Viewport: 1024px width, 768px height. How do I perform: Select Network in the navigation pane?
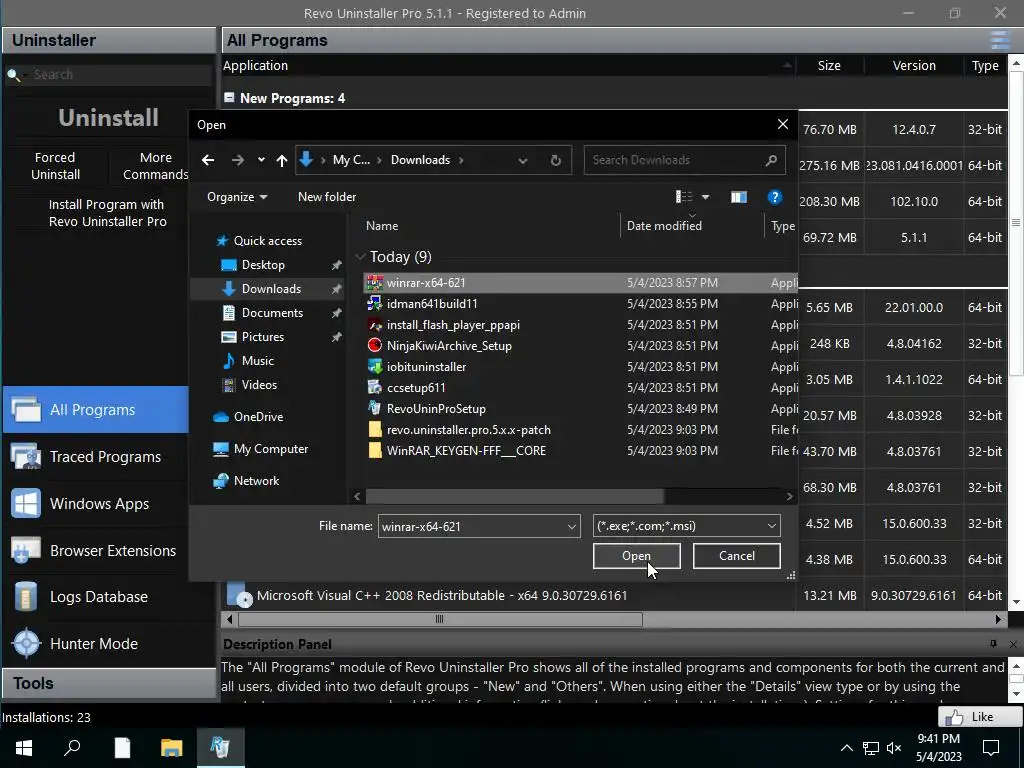256,481
